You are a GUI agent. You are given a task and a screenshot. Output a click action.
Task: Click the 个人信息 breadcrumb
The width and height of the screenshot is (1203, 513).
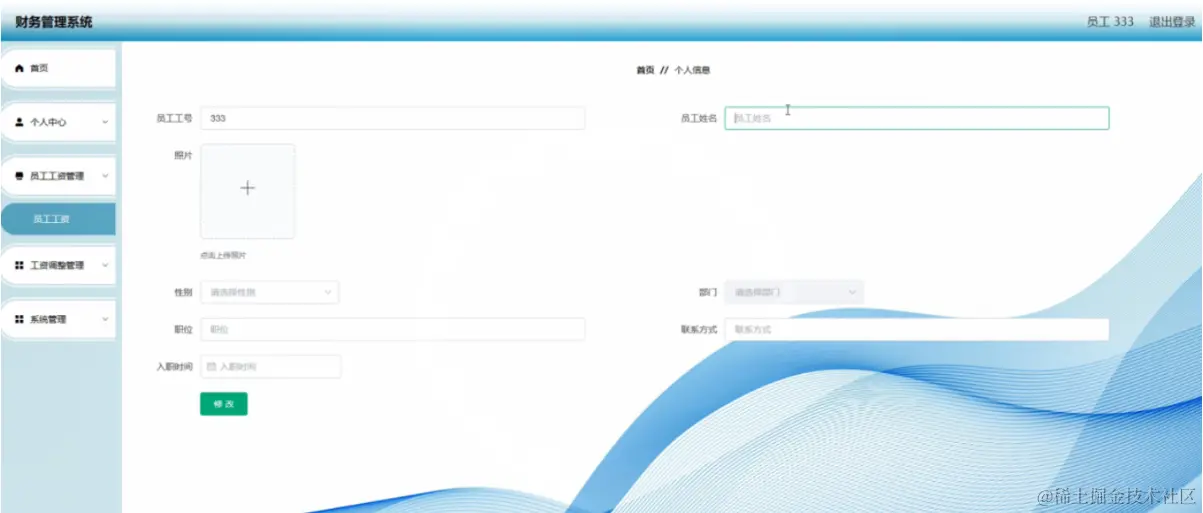tap(692, 71)
